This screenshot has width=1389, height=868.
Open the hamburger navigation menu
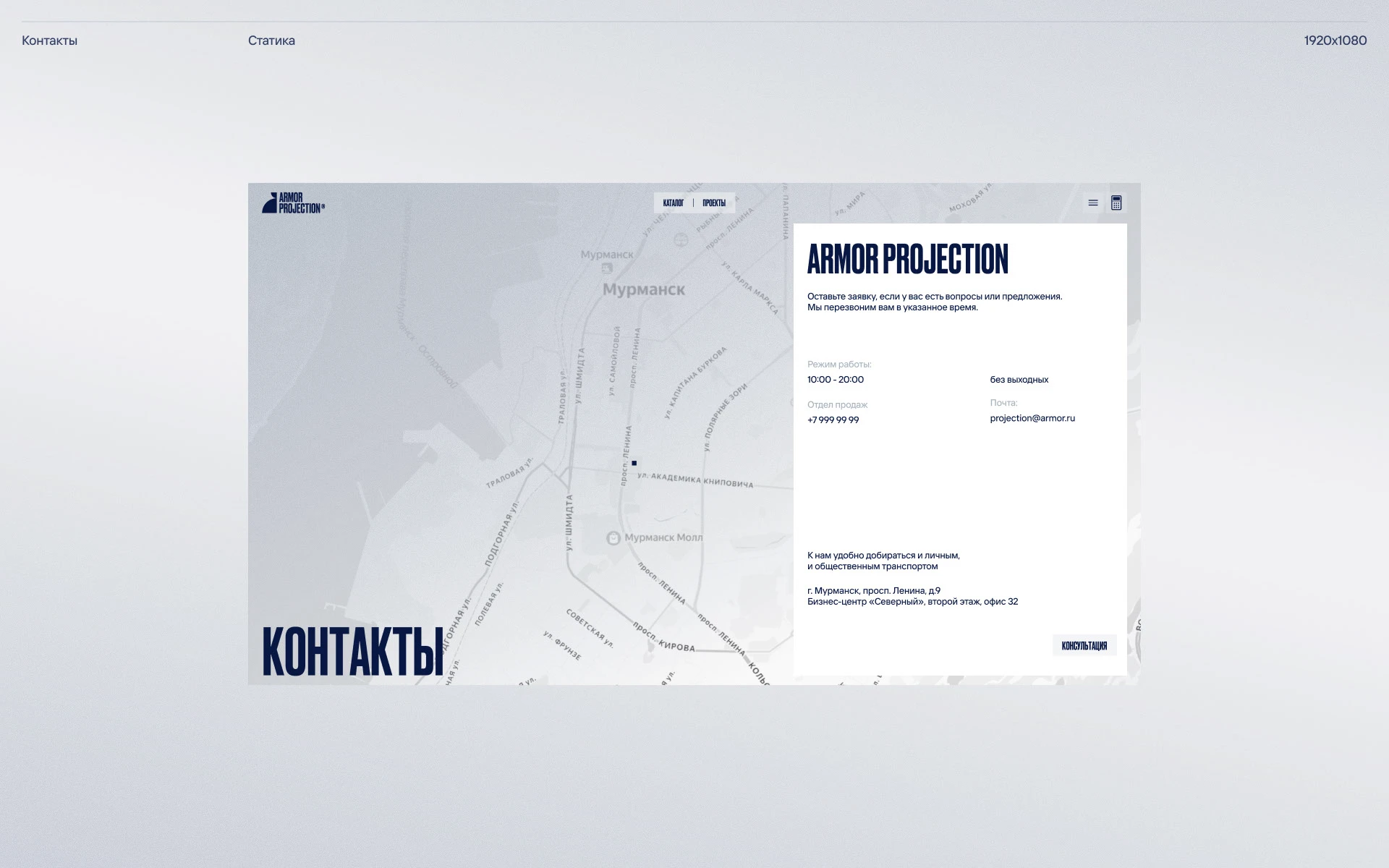tap(1092, 203)
